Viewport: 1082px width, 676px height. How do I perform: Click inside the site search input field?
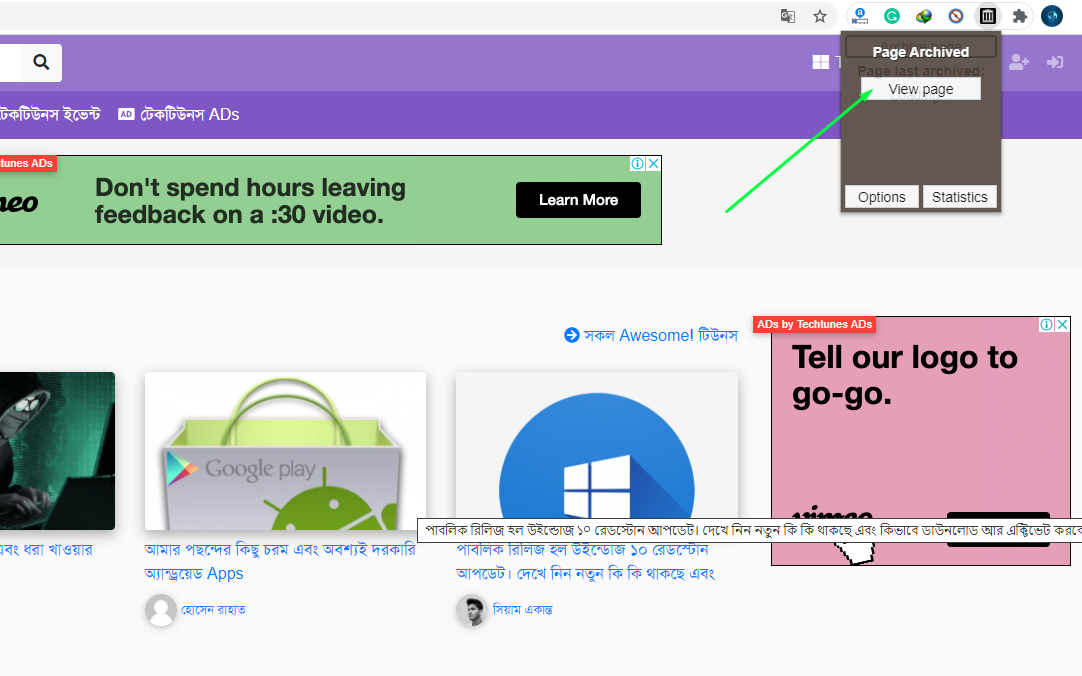10,63
